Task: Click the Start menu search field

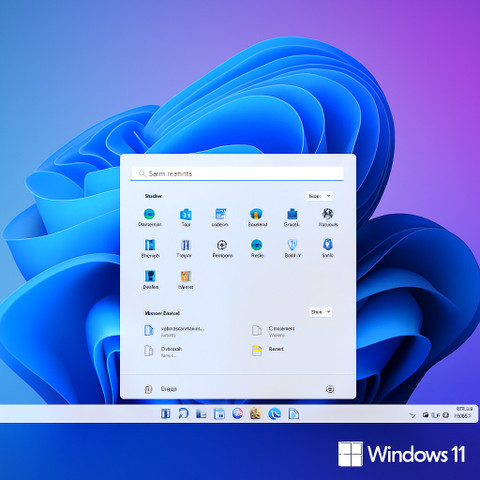Action: (x=237, y=173)
